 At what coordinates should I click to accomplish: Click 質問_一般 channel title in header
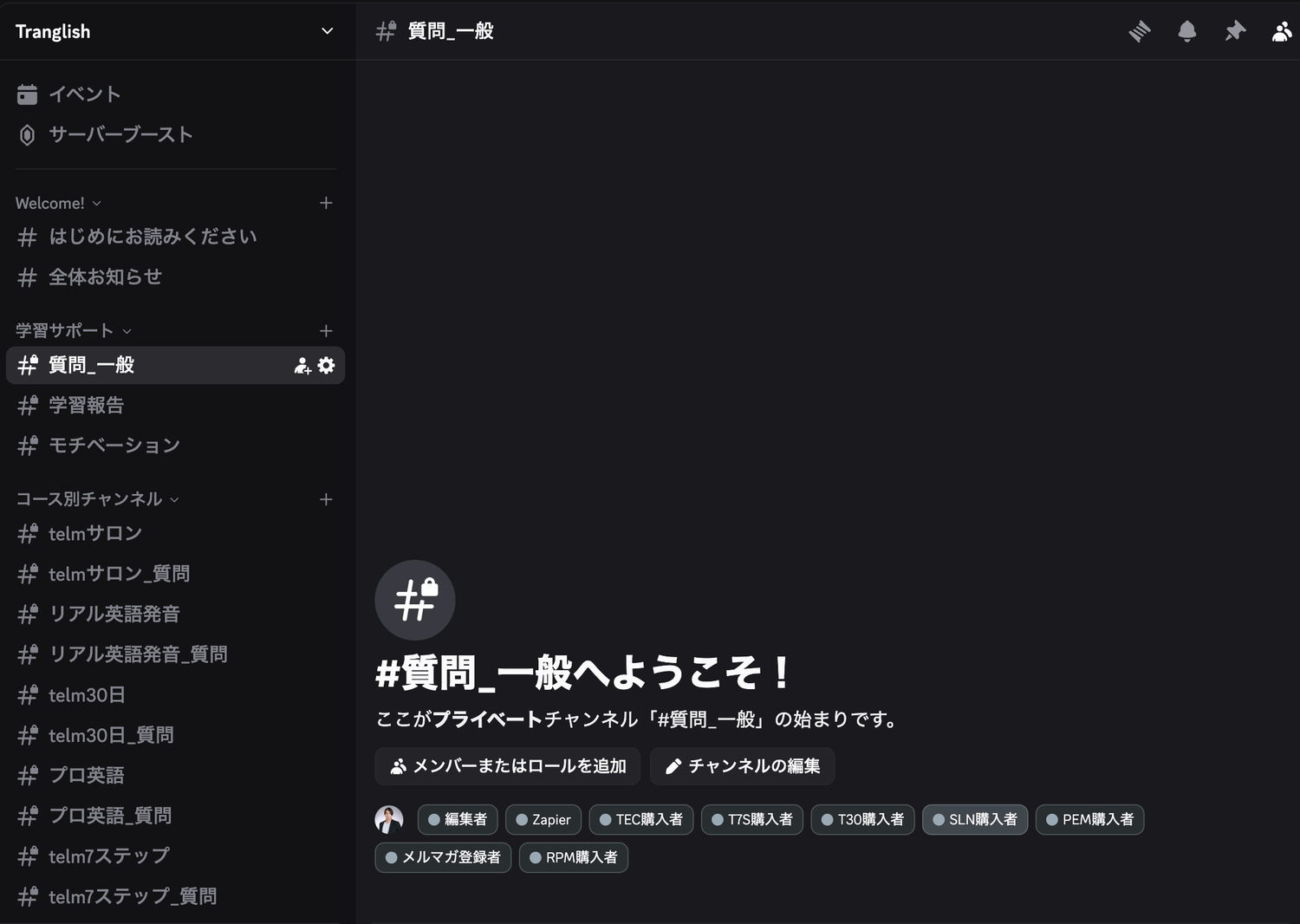451,31
